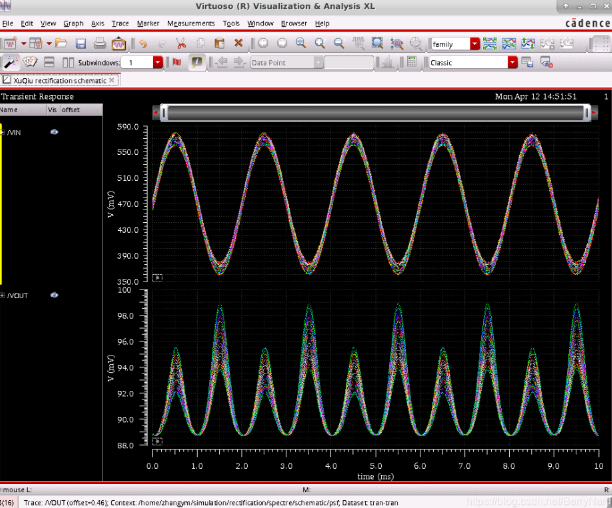
Task: Click the print icon in toolbar
Action: coord(100,44)
